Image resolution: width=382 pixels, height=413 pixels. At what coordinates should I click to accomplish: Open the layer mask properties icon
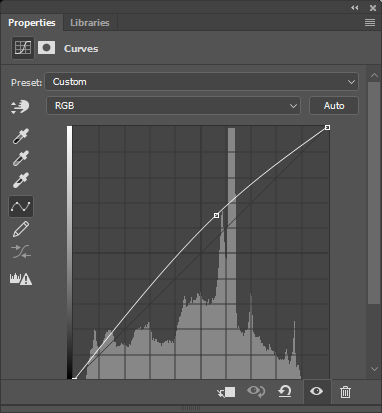pos(46,48)
